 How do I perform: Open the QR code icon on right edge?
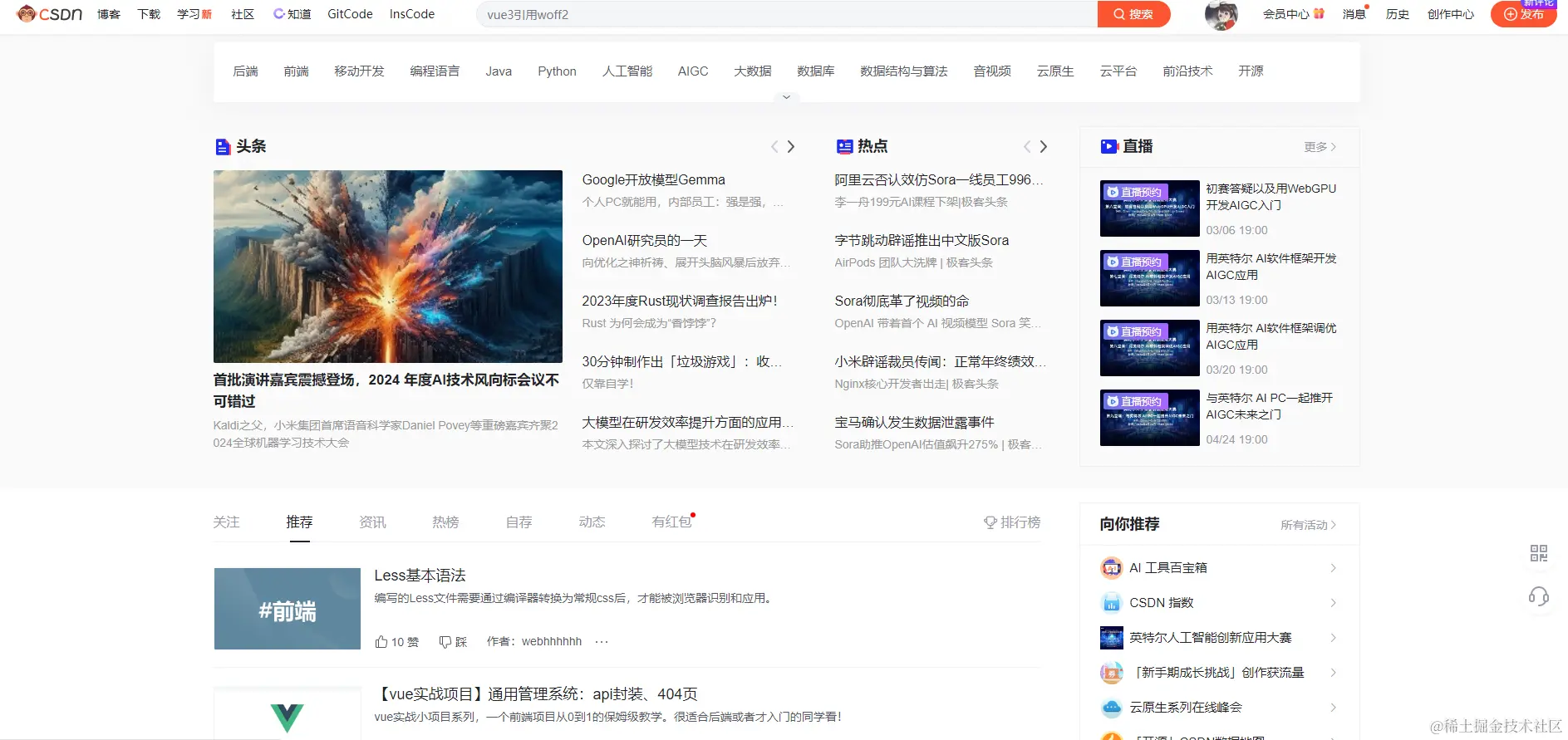click(x=1539, y=553)
